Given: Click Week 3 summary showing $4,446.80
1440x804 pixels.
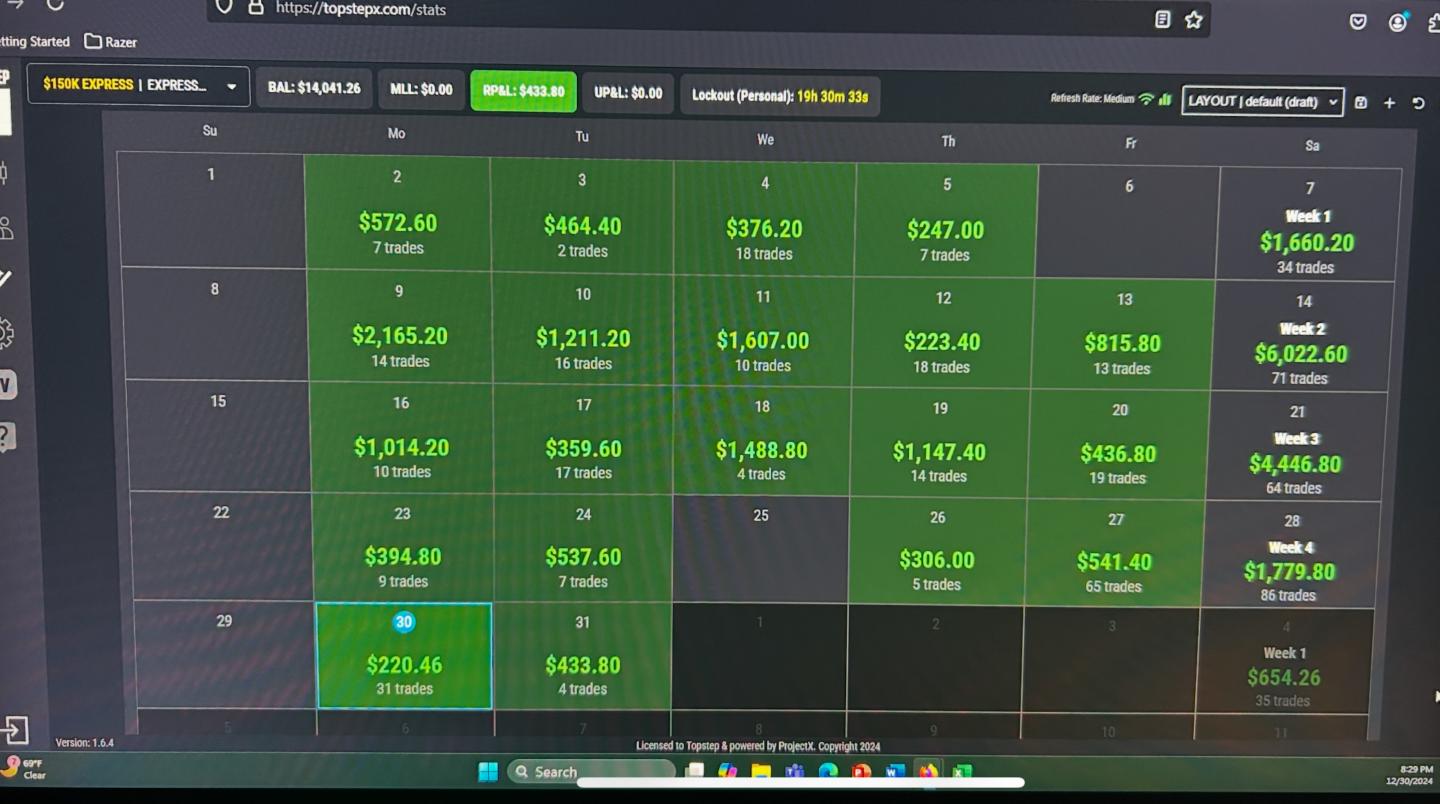Looking at the screenshot, I should coord(1295,447).
